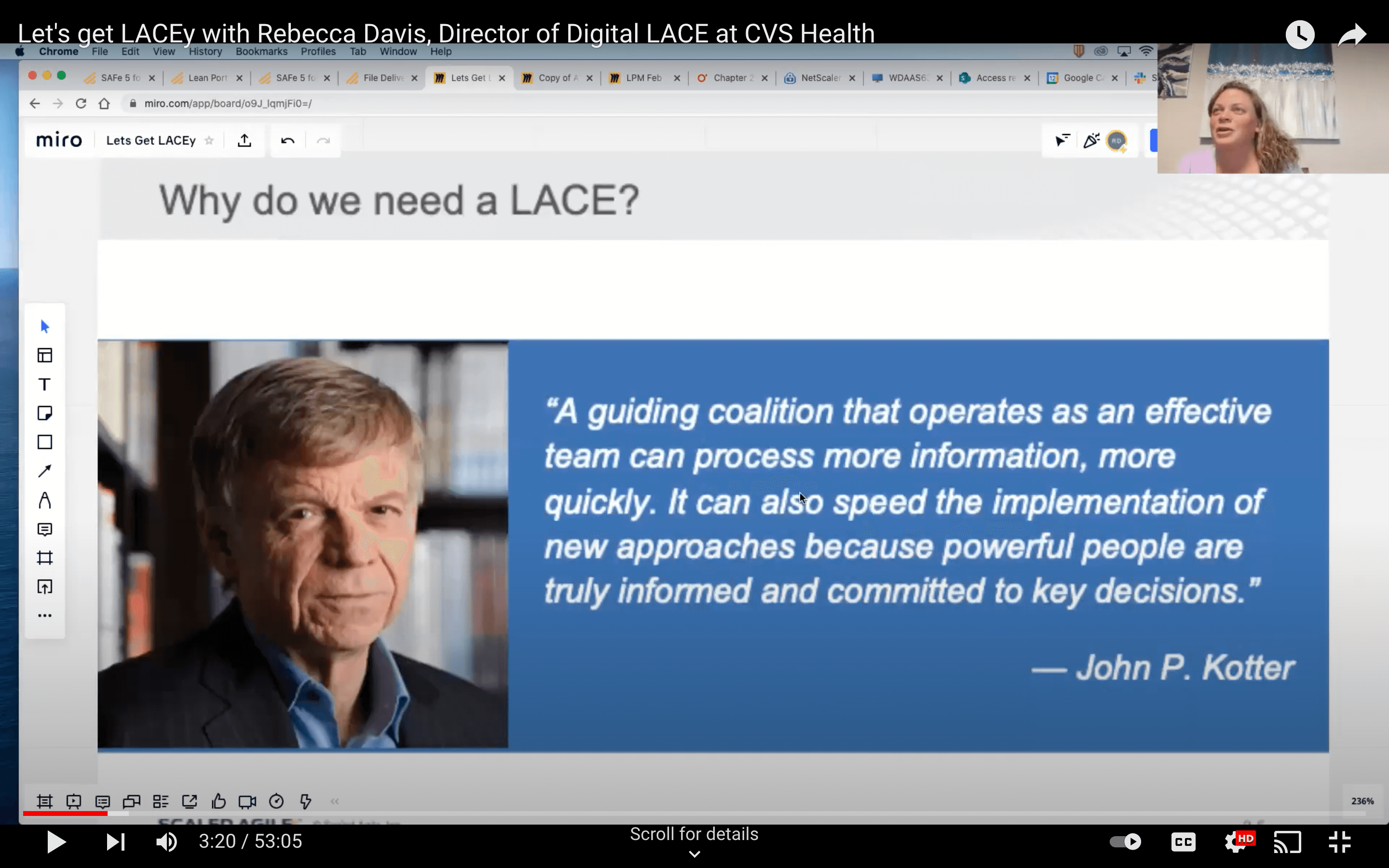The width and height of the screenshot is (1389, 868).
Task: Select the connection line arrow tool
Action: (44, 471)
